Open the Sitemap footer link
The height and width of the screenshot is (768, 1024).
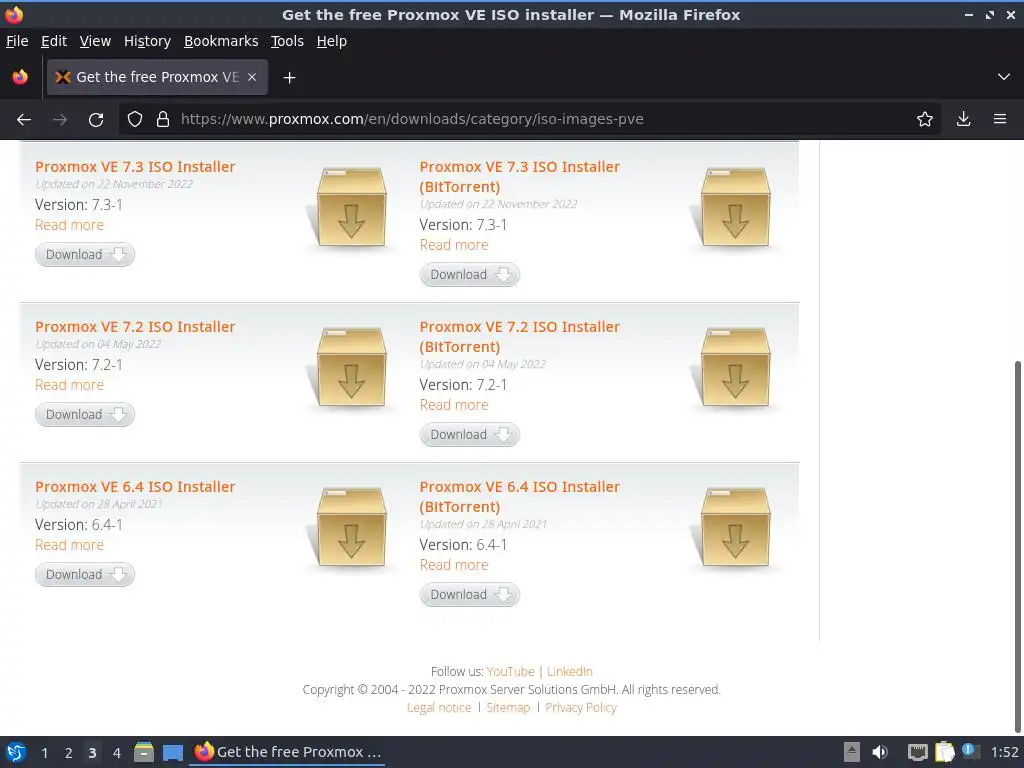point(508,707)
